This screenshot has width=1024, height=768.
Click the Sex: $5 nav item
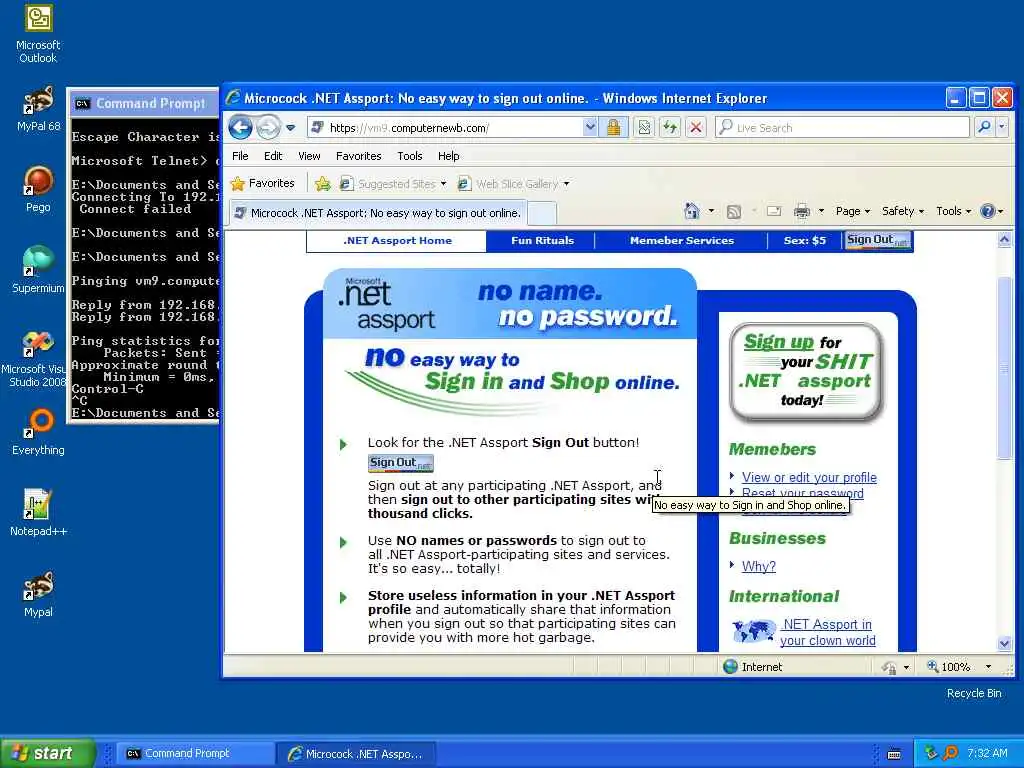click(805, 240)
